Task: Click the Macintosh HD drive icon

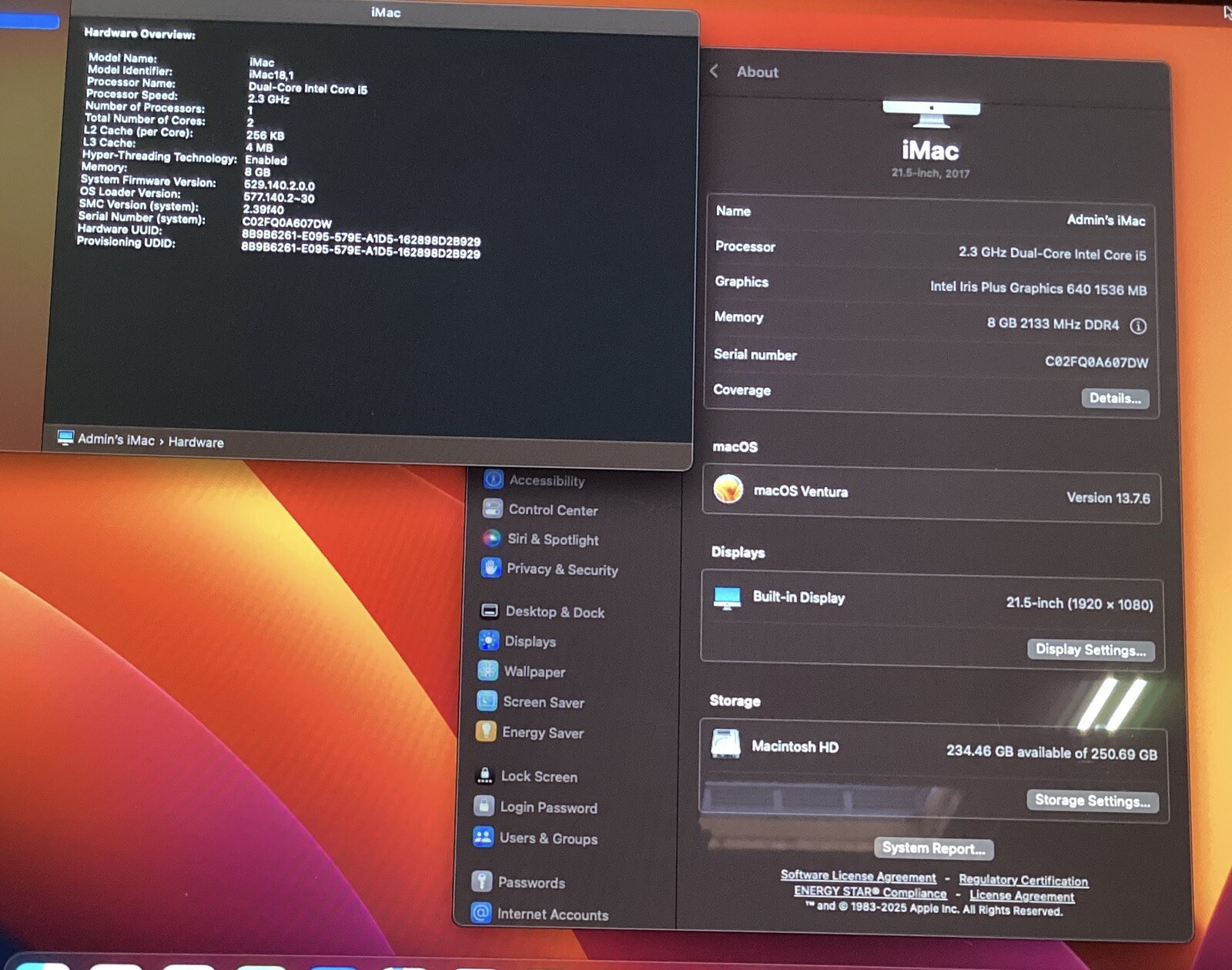Action: 725,744
